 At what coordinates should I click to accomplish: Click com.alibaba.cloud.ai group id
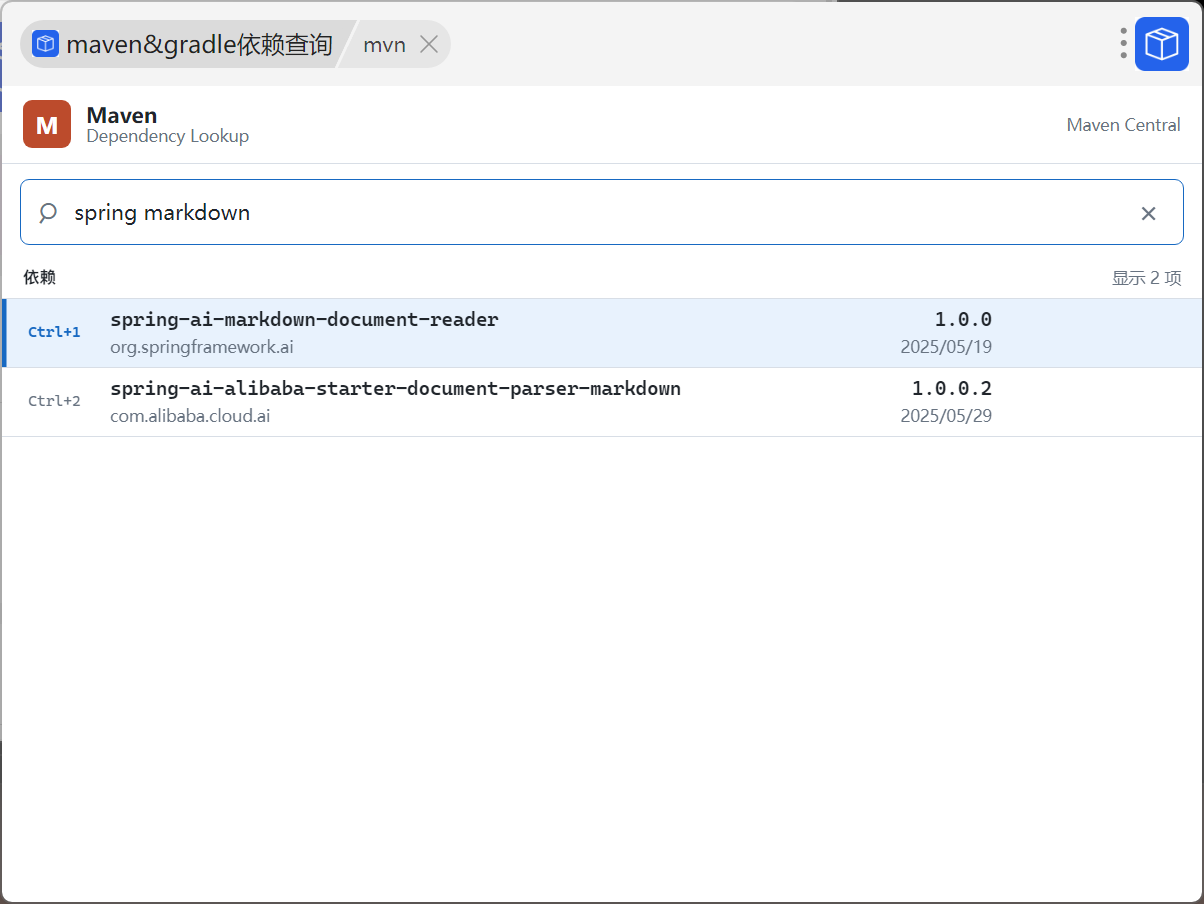[x=190, y=416]
